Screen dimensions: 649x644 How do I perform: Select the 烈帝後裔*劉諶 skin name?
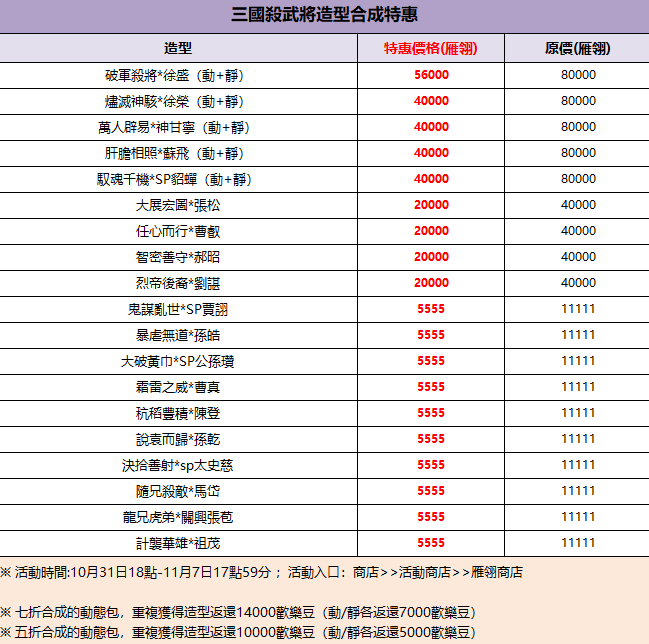coord(178,283)
